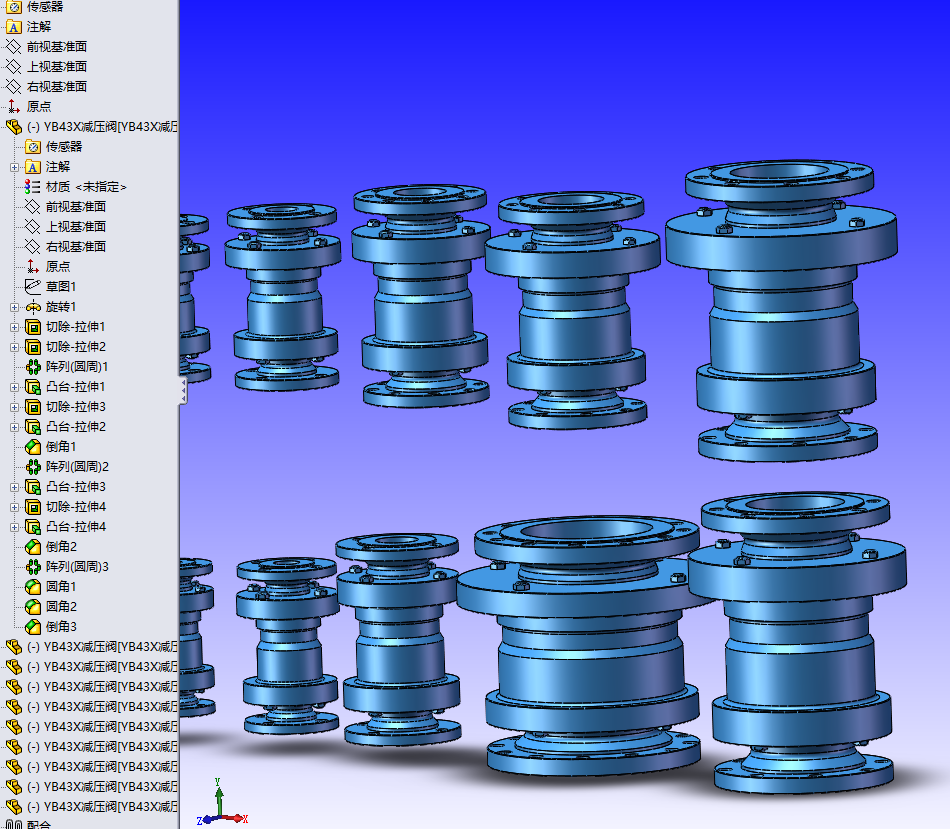The width and height of the screenshot is (950, 829).
Task: Click the 传感器 icon nested under the YB43X component
Action: [x=33, y=147]
